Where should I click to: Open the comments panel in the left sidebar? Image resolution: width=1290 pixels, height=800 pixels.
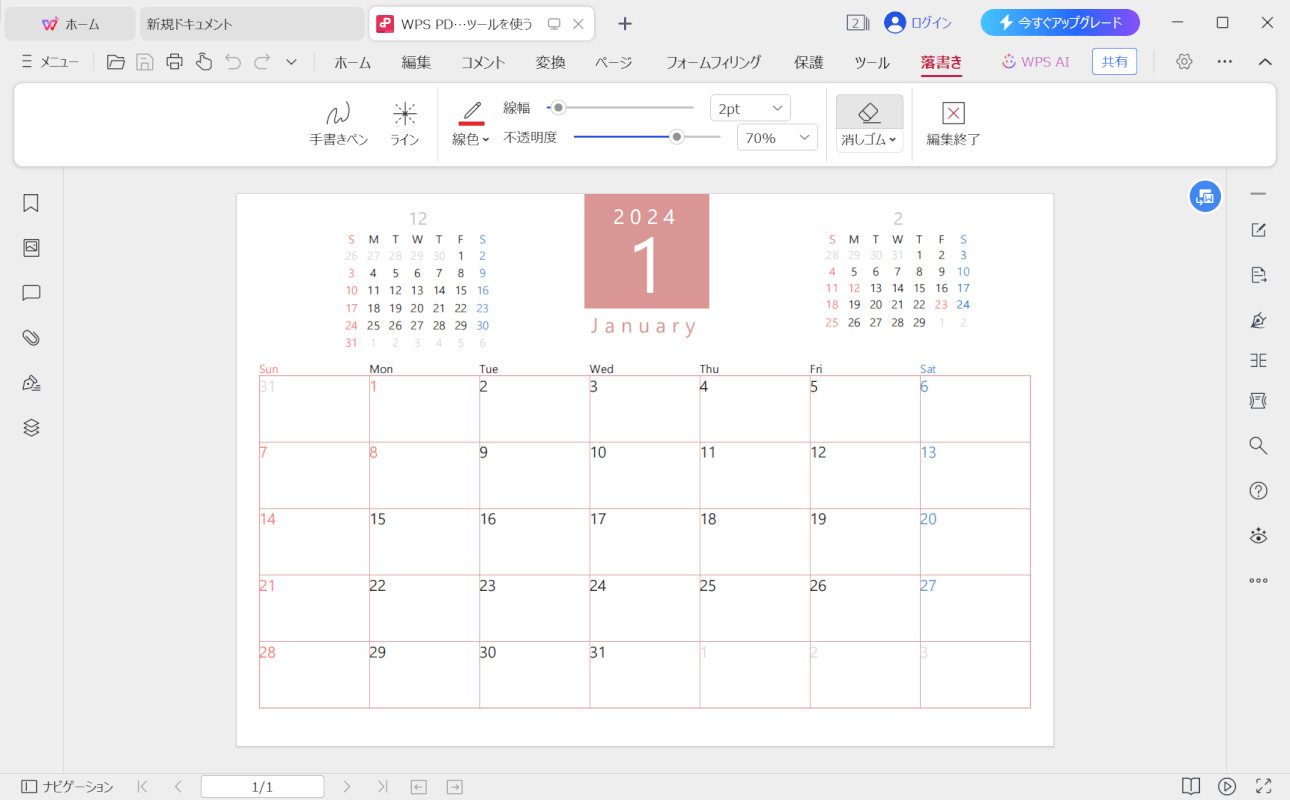click(31, 293)
